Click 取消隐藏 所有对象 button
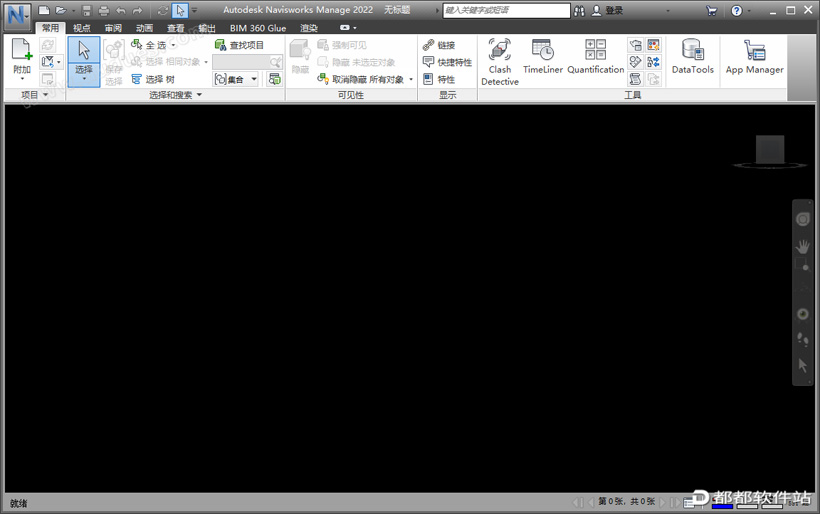 point(361,79)
